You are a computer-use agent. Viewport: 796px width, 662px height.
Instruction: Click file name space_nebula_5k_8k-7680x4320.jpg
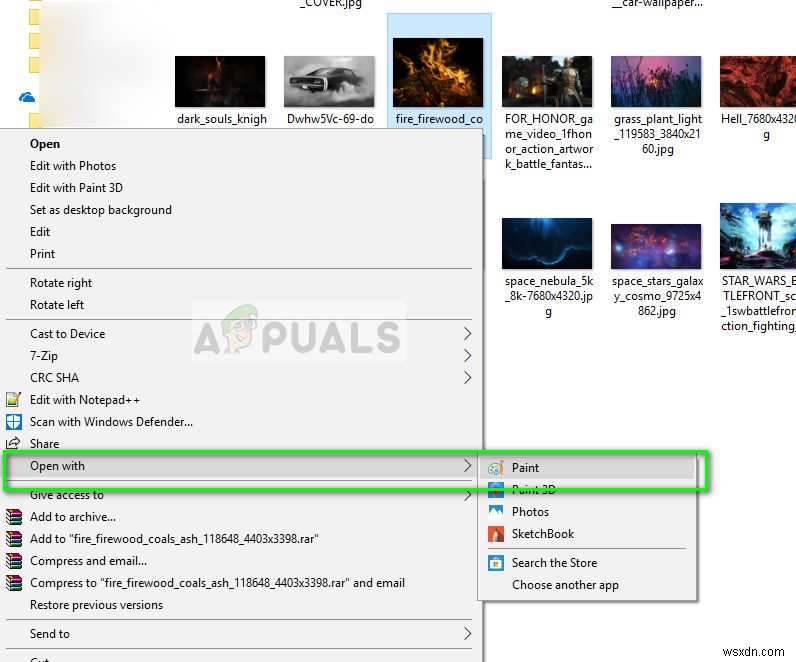click(x=548, y=296)
